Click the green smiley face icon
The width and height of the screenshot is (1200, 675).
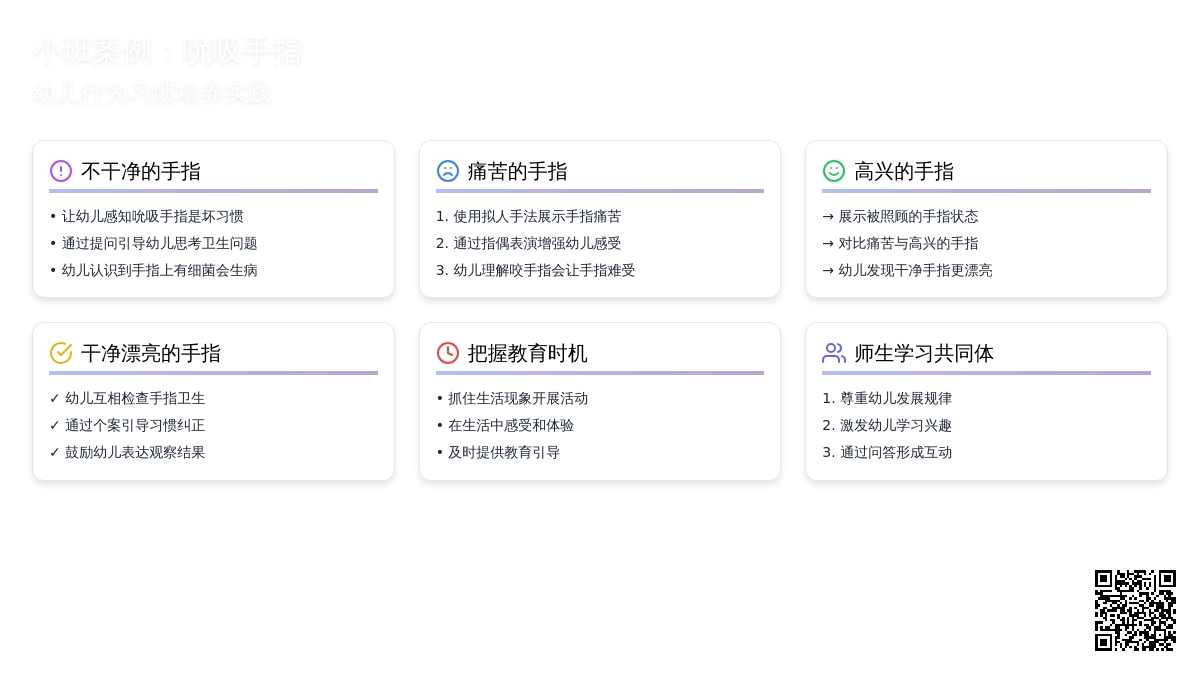(834, 171)
